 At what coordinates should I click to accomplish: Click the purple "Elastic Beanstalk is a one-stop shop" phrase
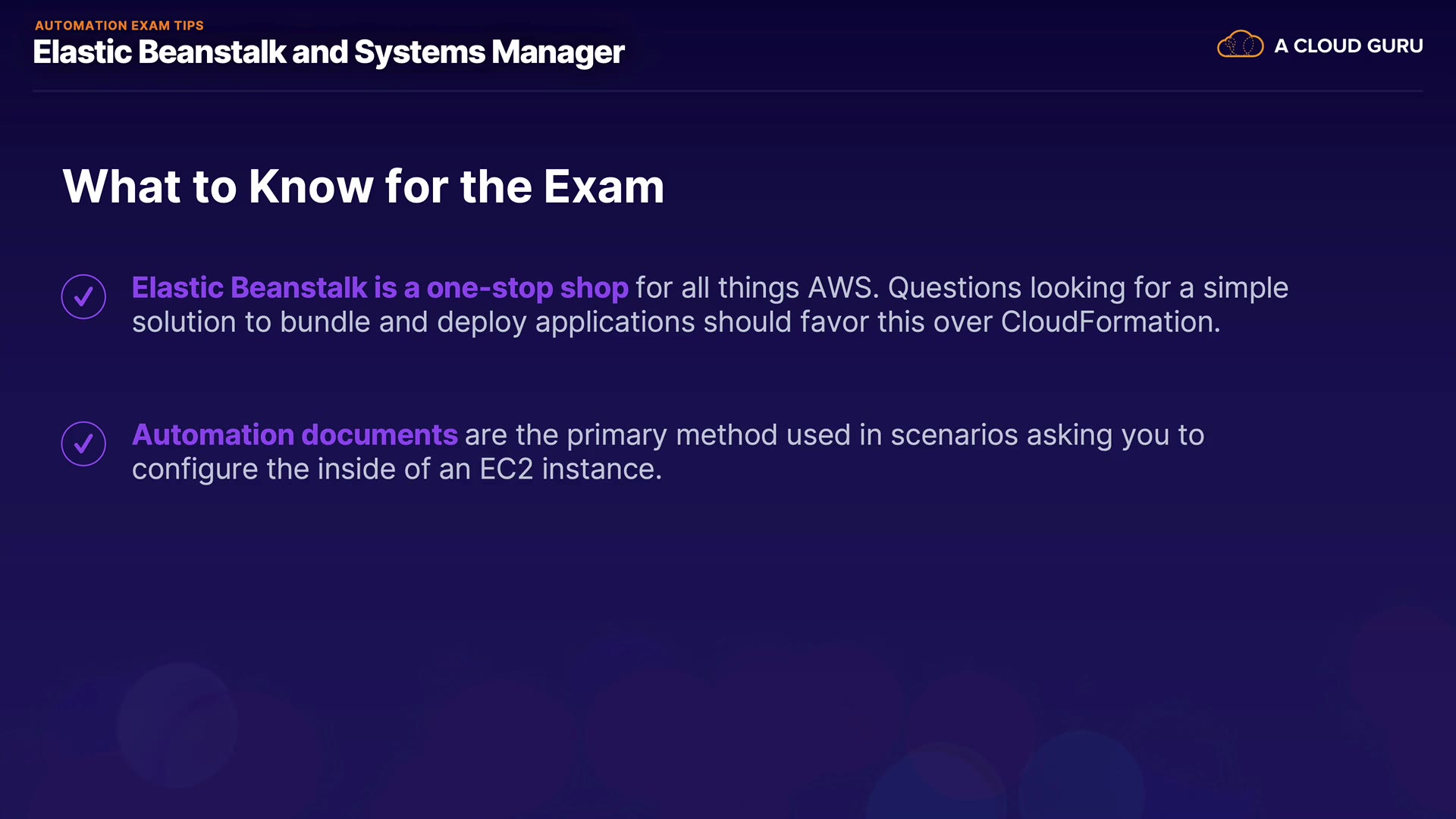coord(380,288)
